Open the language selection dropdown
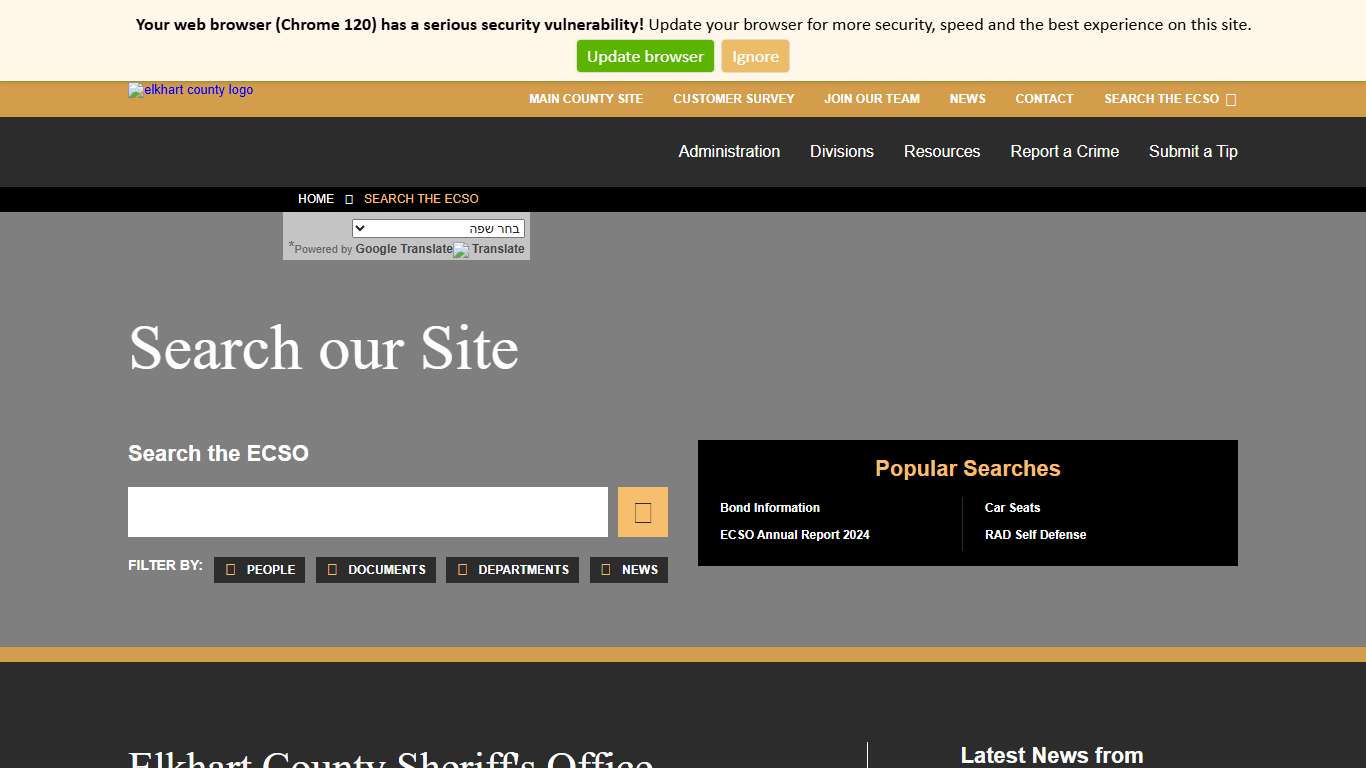The width and height of the screenshot is (1366, 768). 438,229
